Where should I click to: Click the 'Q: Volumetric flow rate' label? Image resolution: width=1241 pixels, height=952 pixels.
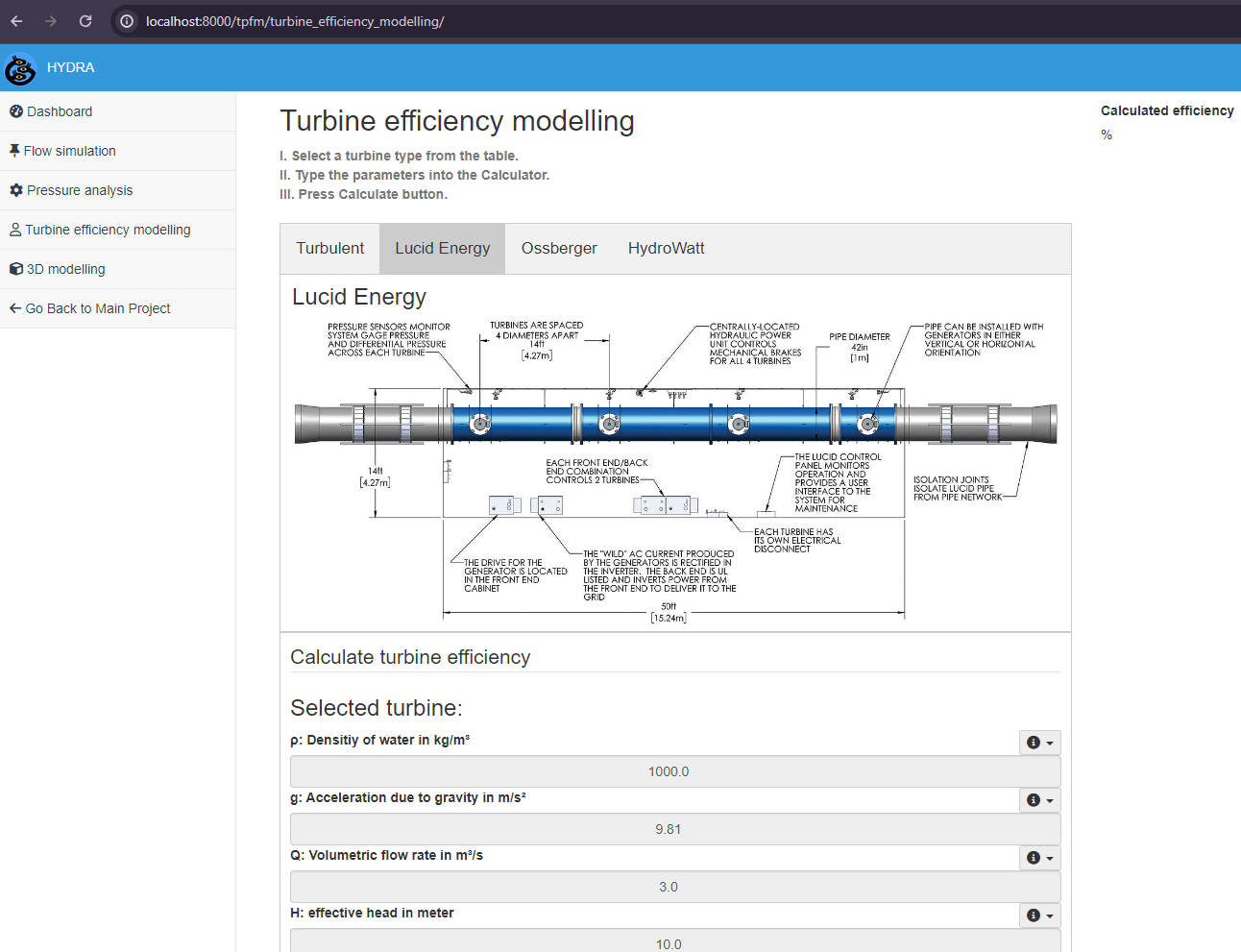pyautogui.click(x=387, y=855)
